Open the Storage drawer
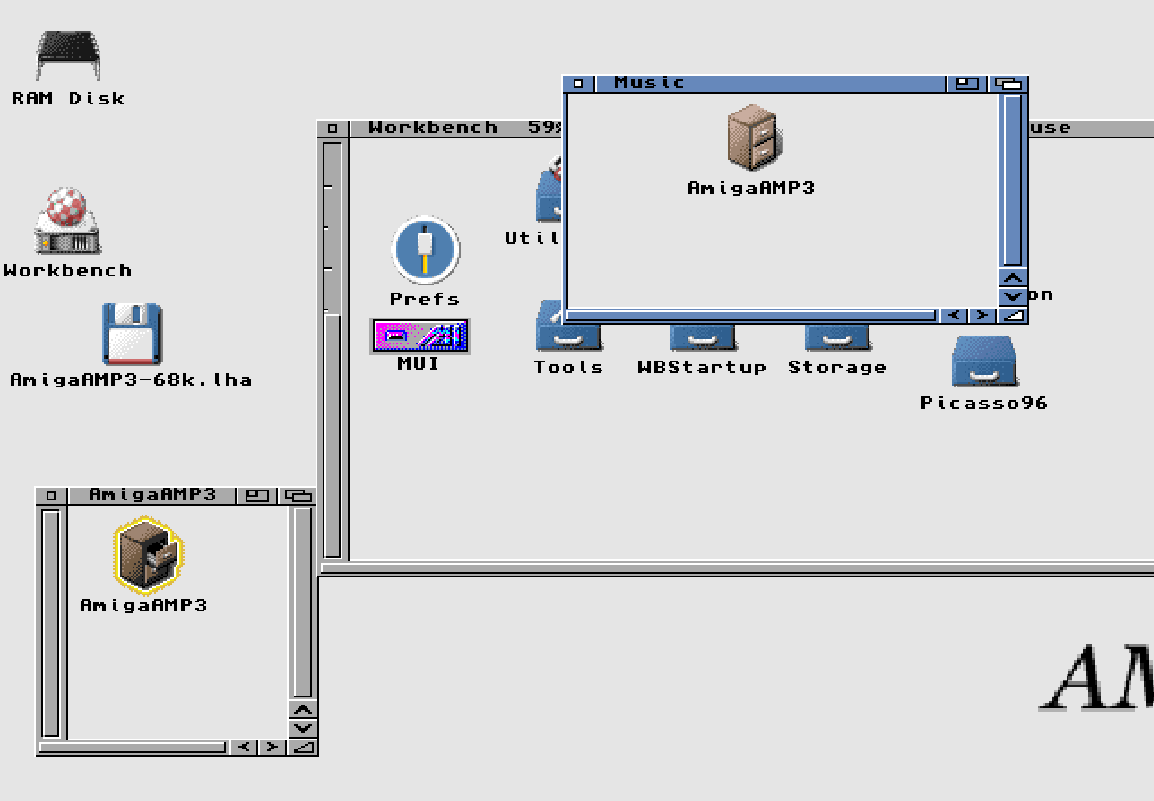The height and width of the screenshot is (801, 1154). [837, 338]
